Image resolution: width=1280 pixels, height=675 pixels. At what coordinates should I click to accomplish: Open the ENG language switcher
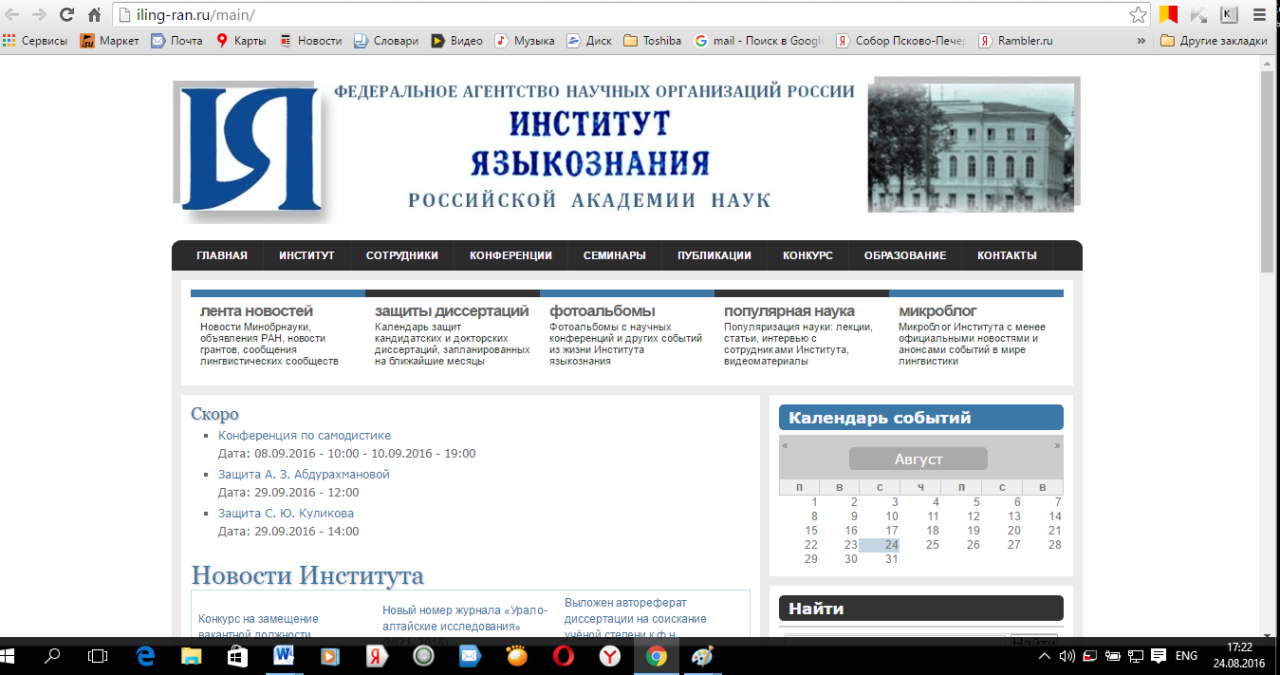1186,656
